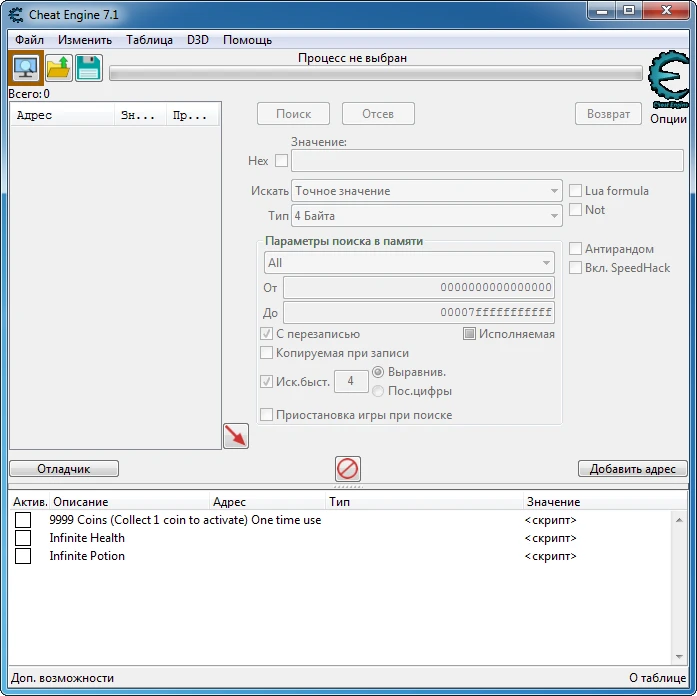
Task: Toggle the Исполняемая checkbox
Action: click(x=469, y=334)
